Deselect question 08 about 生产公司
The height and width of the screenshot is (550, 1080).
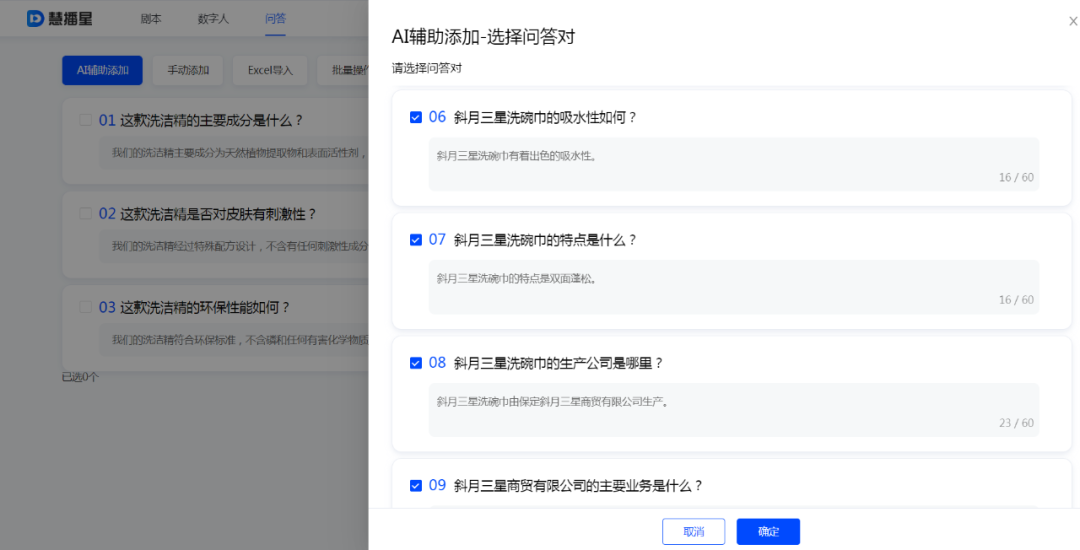416,363
